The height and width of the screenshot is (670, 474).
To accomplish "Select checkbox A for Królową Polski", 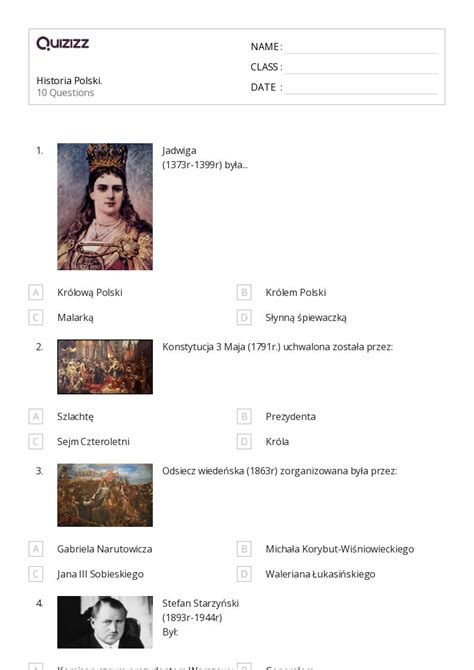I will [x=36, y=292].
